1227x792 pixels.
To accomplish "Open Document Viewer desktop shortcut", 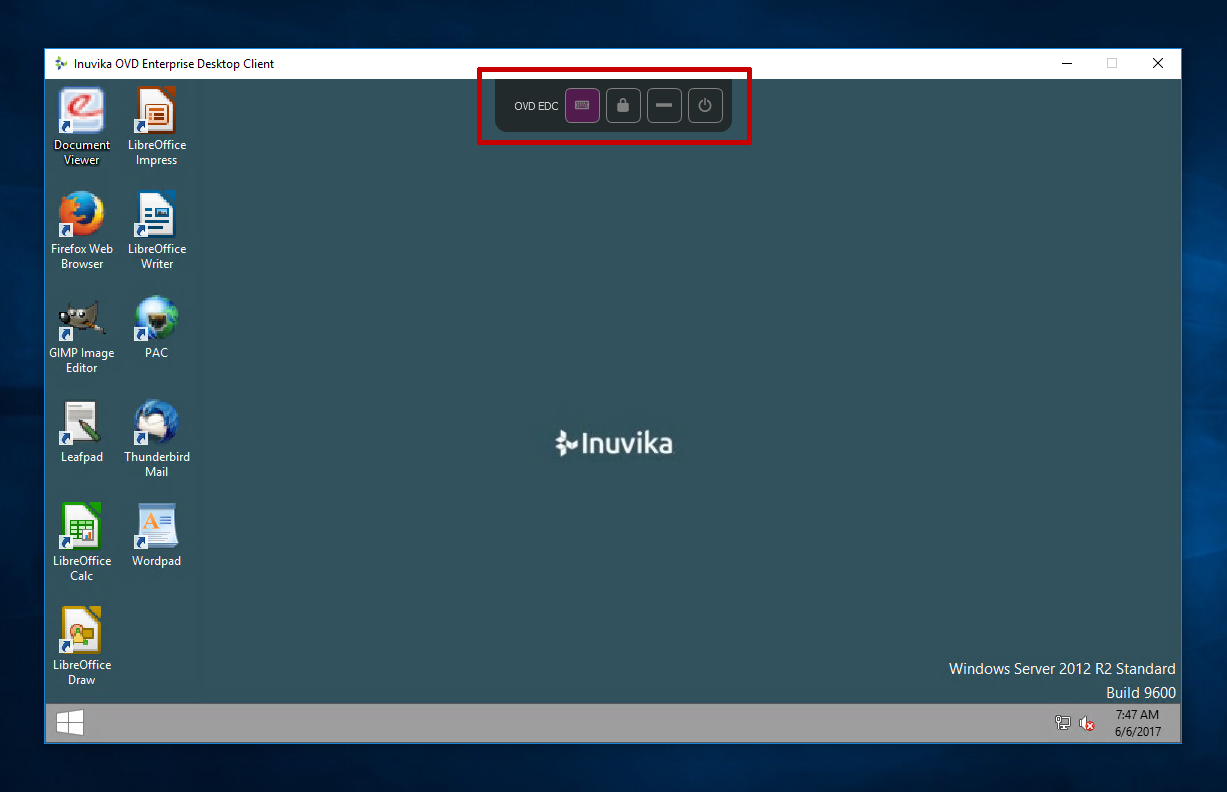I will [x=82, y=112].
